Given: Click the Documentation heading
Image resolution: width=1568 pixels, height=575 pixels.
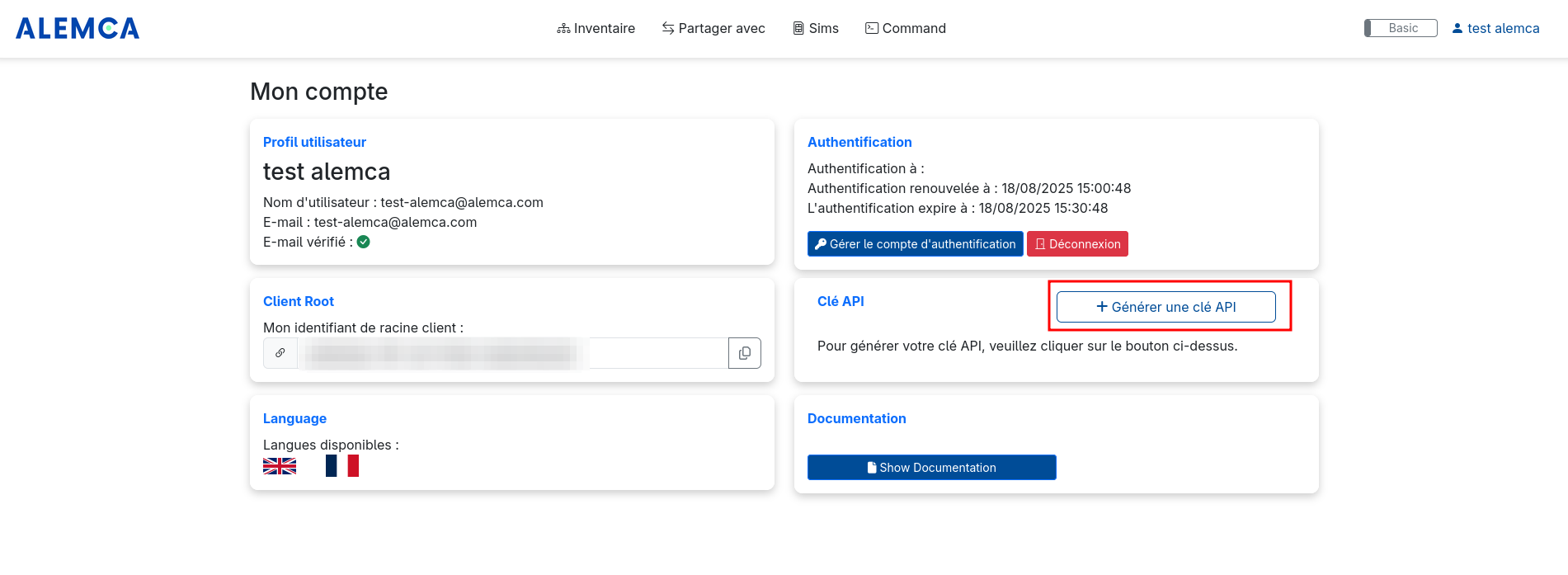Looking at the screenshot, I should [857, 418].
